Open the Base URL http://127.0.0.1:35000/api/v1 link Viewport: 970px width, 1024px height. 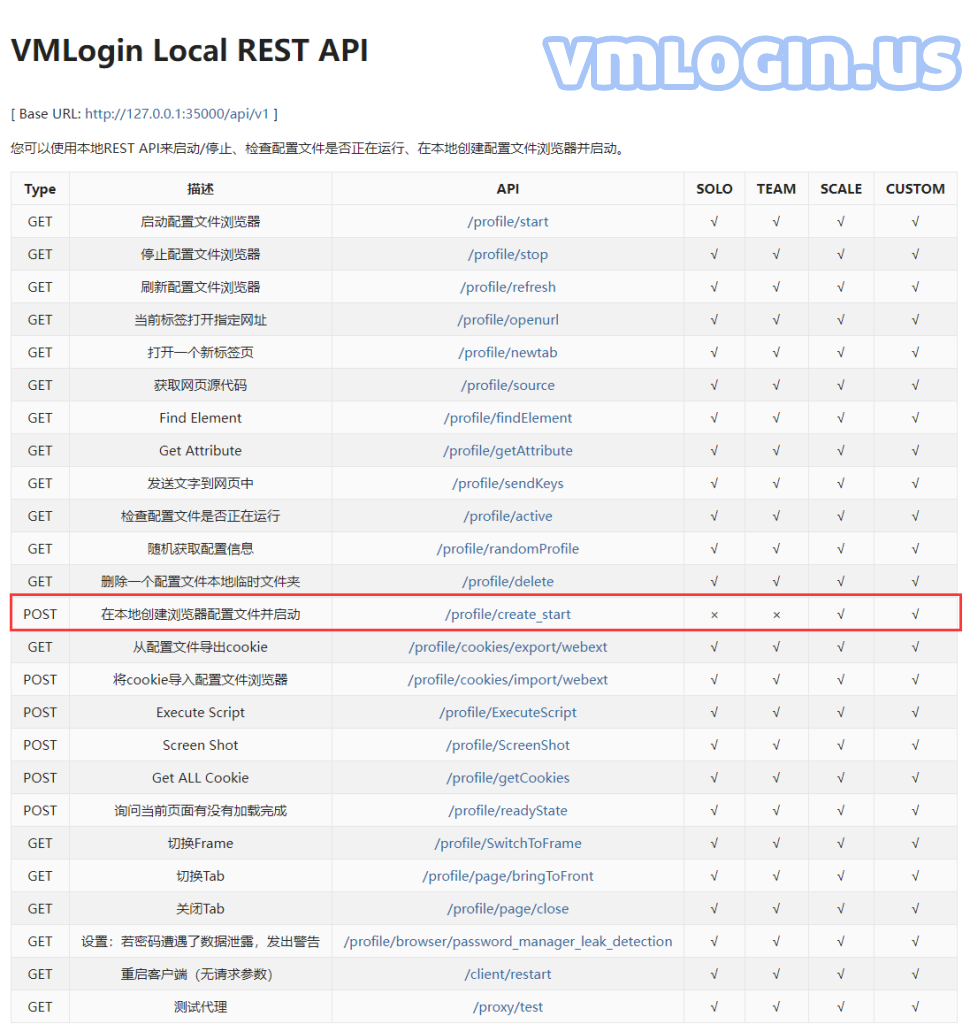tap(177, 114)
